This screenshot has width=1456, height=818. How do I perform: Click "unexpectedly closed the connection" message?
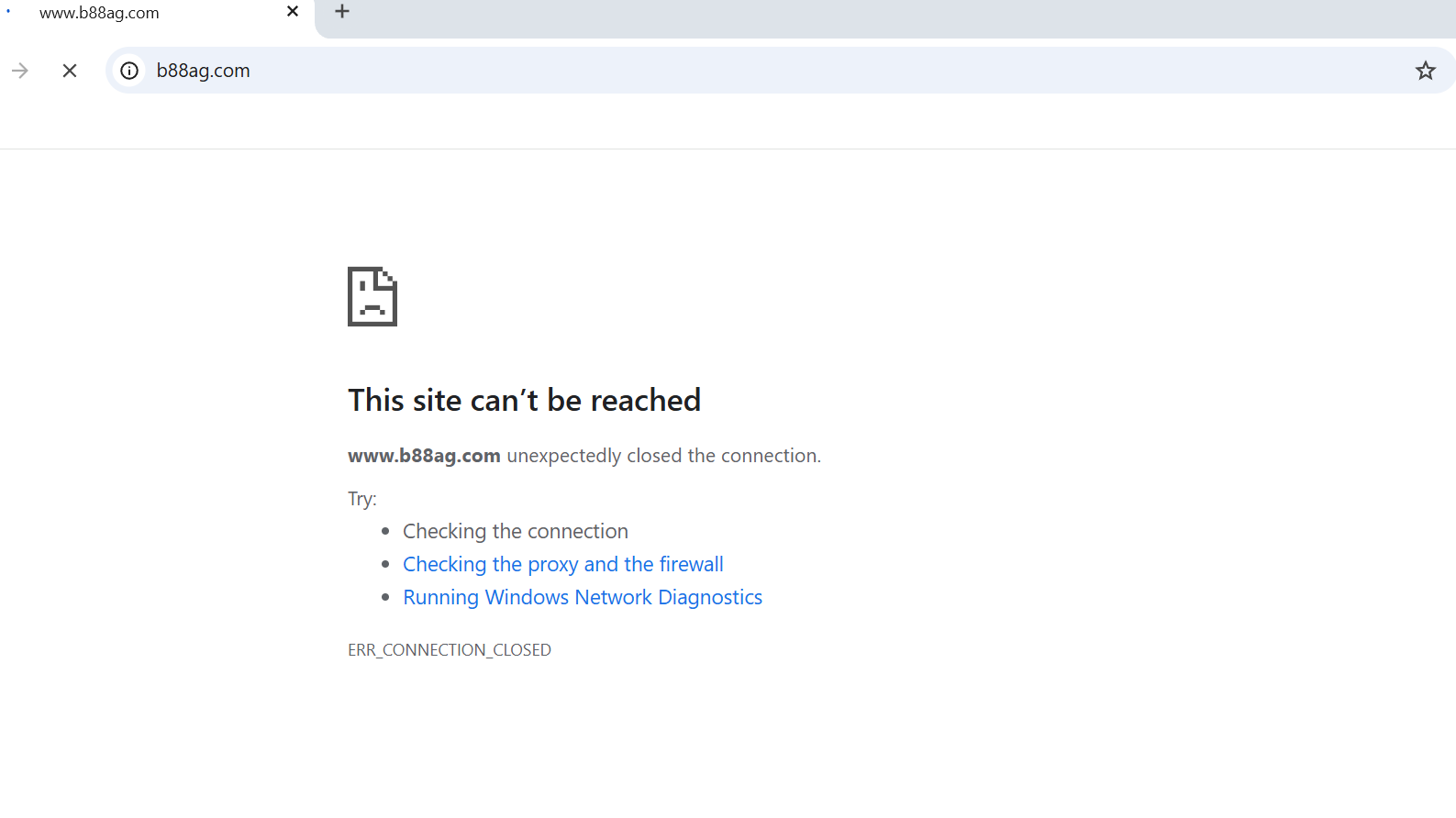pos(663,456)
